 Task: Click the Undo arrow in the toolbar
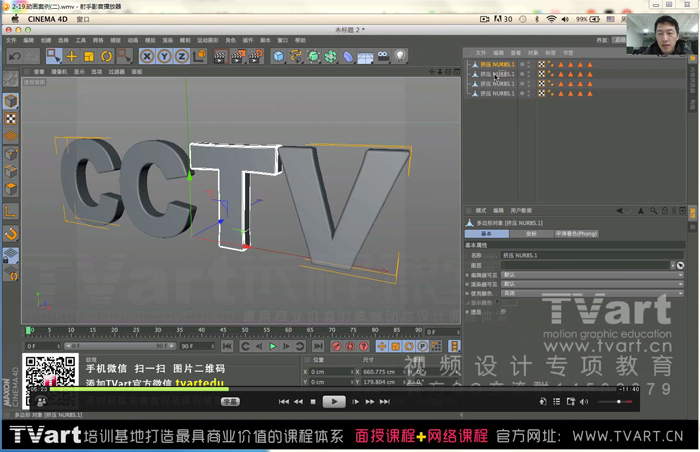(15, 56)
